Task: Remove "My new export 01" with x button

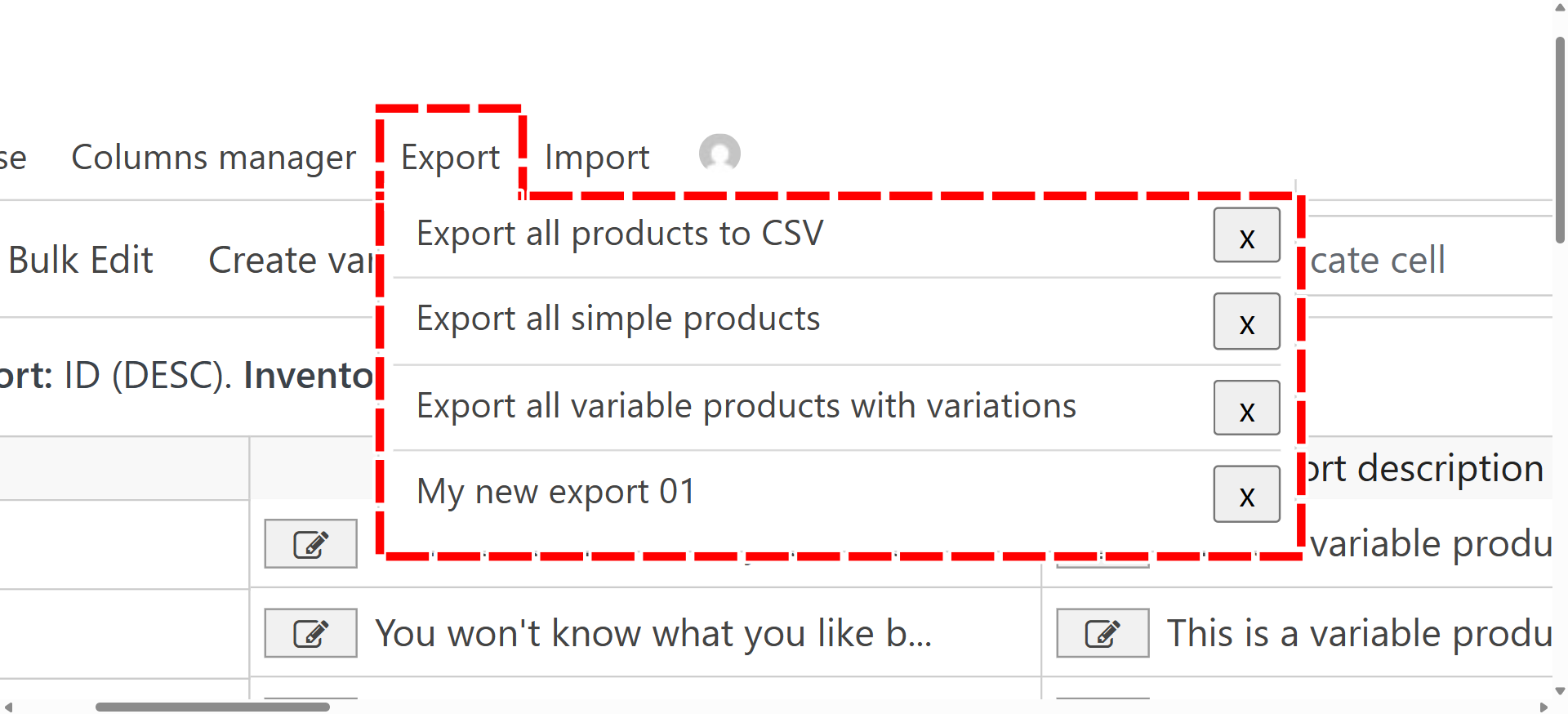Action: point(1246,494)
